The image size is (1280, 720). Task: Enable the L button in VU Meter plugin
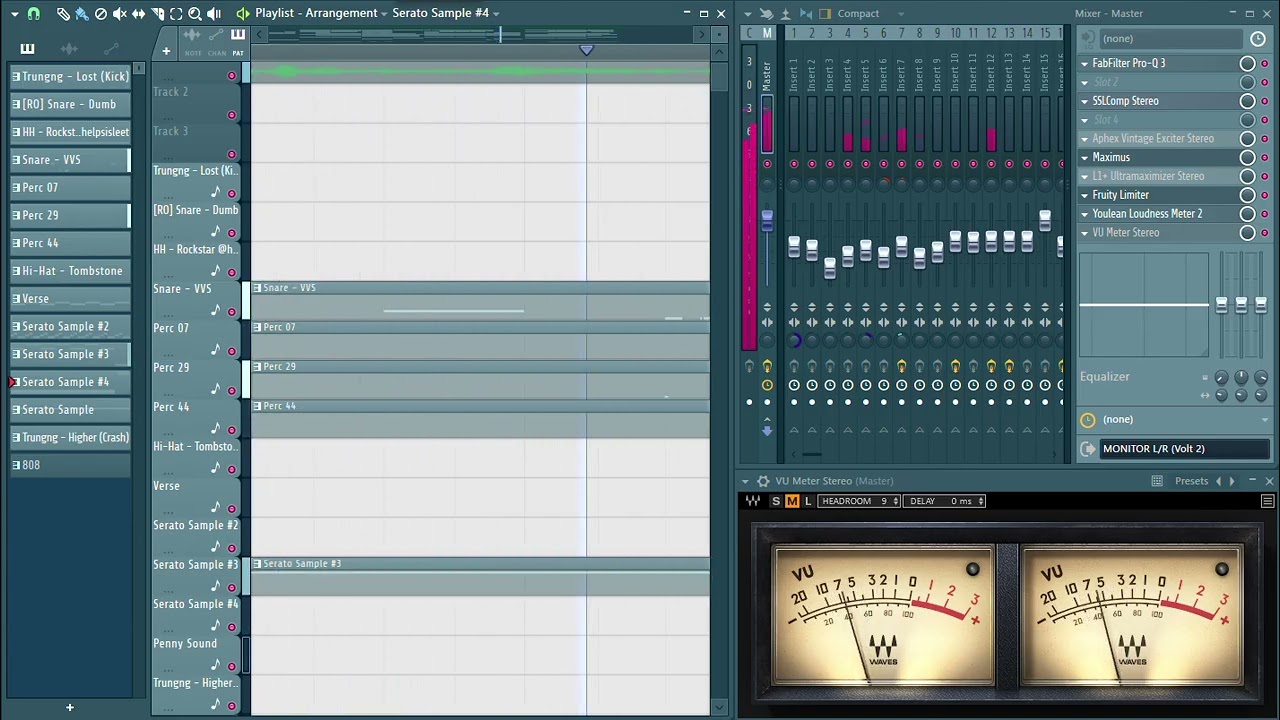(808, 501)
